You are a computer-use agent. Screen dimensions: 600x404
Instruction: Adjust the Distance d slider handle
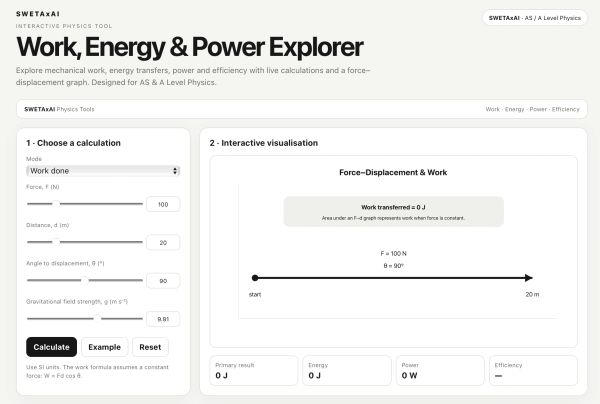pyautogui.click(x=56, y=242)
